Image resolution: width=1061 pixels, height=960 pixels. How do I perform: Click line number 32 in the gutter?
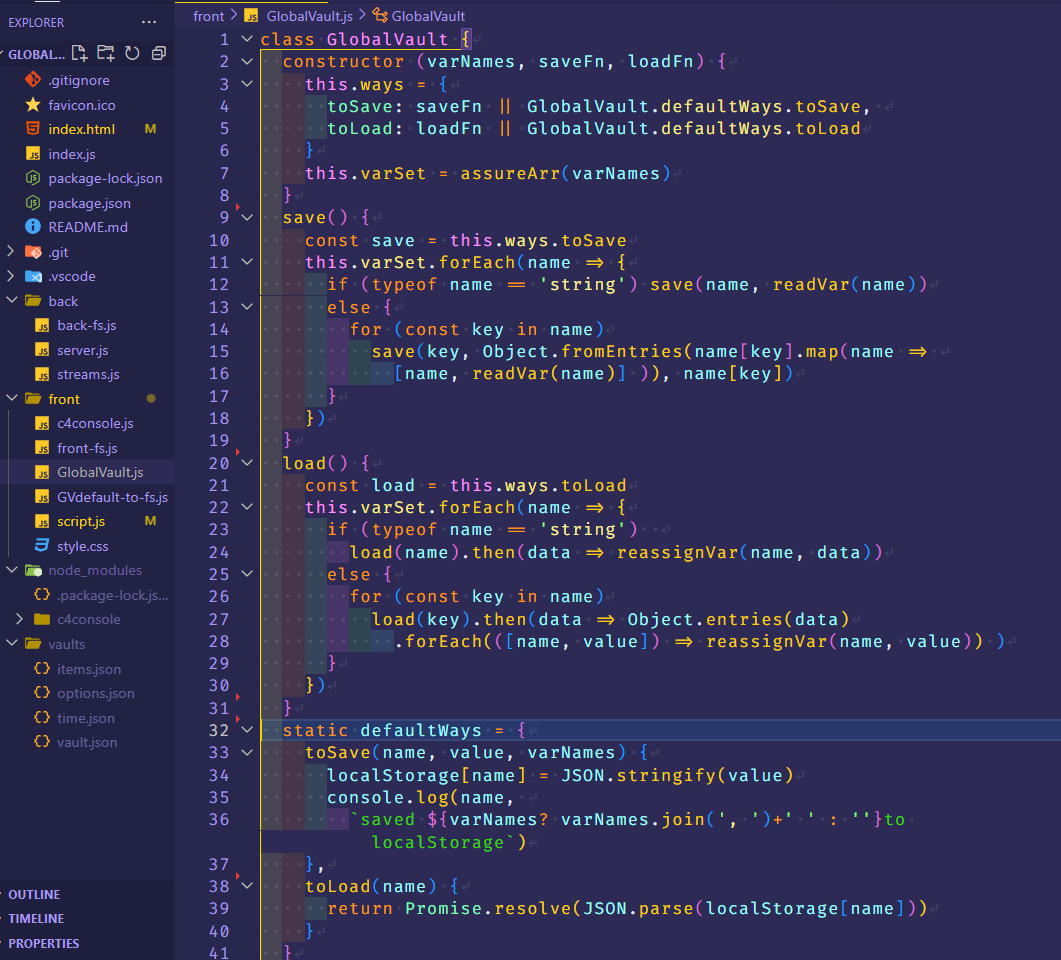point(219,731)
